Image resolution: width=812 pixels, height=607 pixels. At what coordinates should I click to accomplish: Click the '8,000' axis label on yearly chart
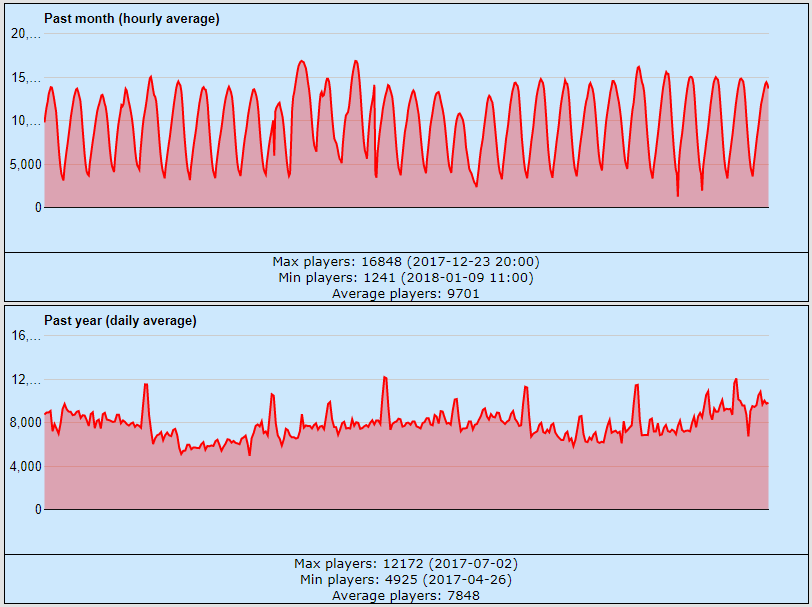(x=26, y=423)
